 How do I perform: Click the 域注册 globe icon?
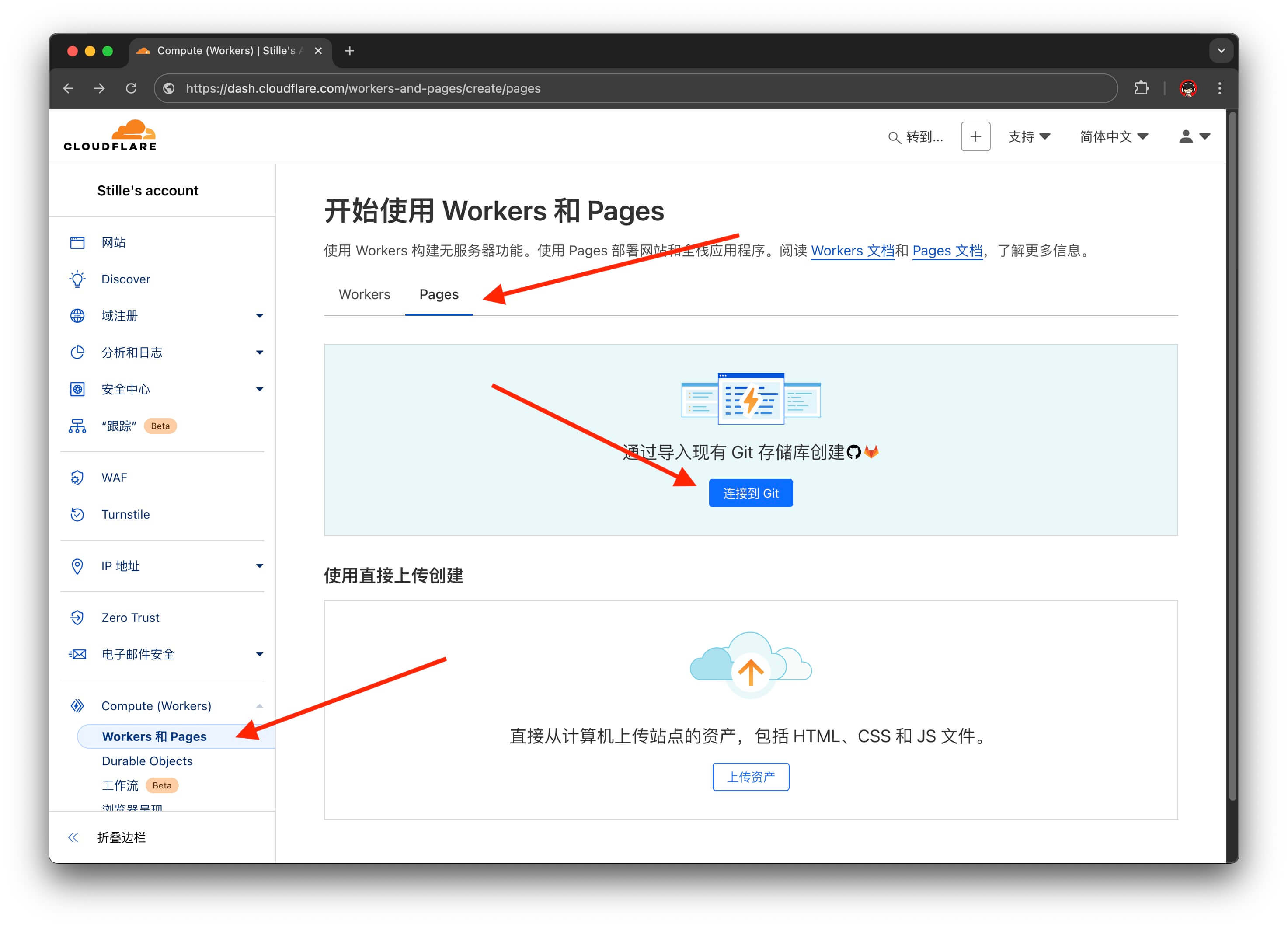[x=77, y=316]
